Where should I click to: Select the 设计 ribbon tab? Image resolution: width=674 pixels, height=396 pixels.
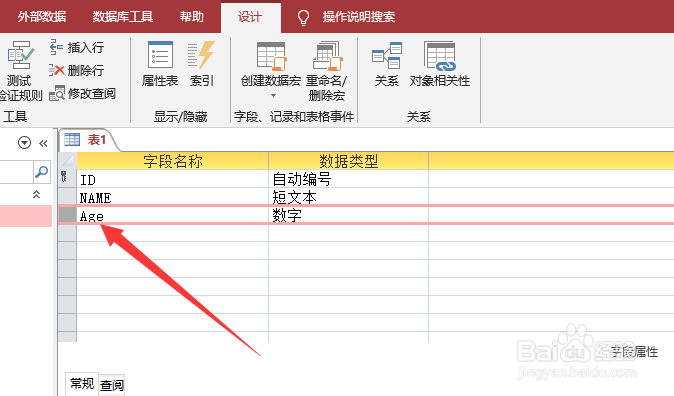click(x=251, y=17)
